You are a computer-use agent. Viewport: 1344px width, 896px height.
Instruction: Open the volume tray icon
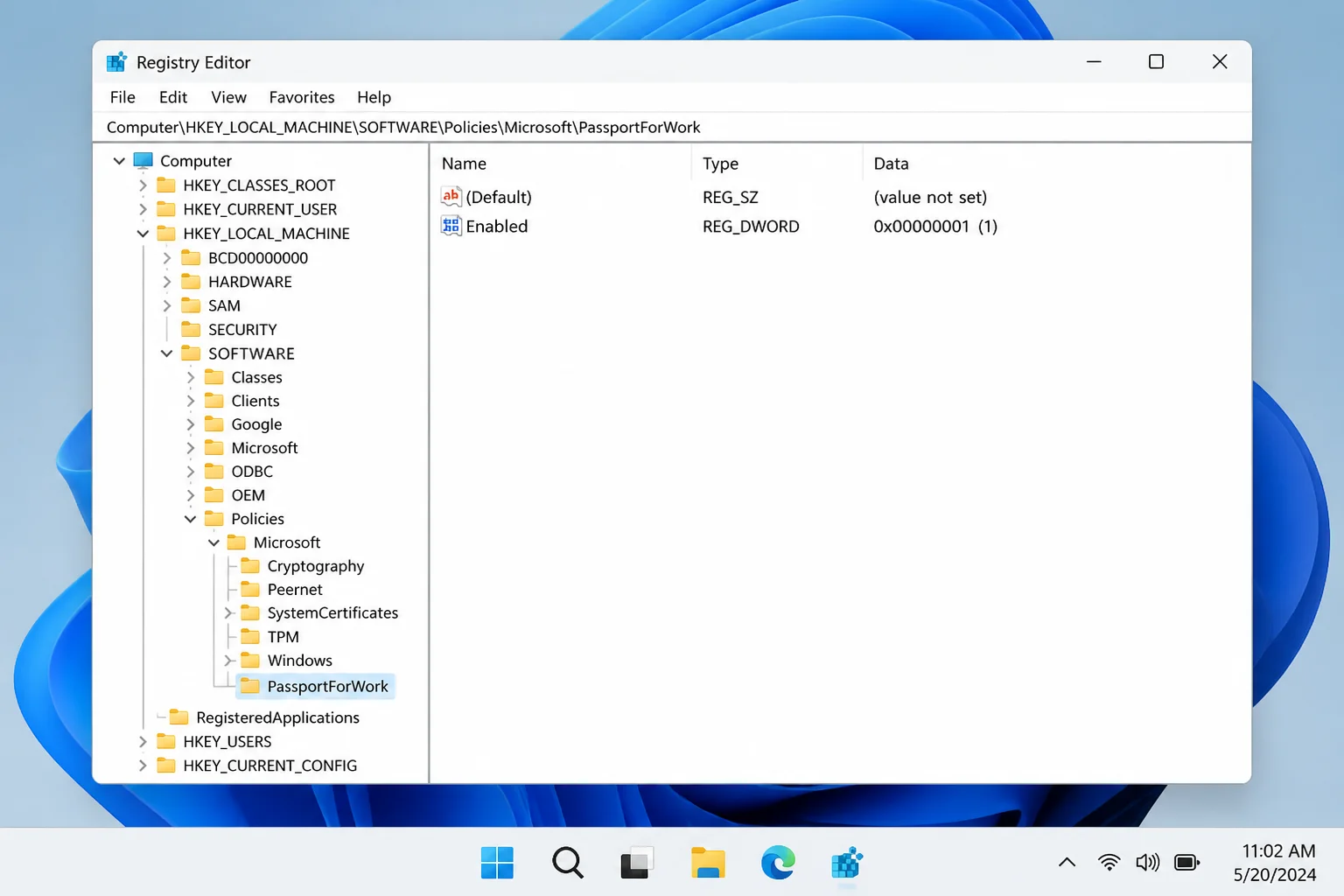tap(1147, 863)
